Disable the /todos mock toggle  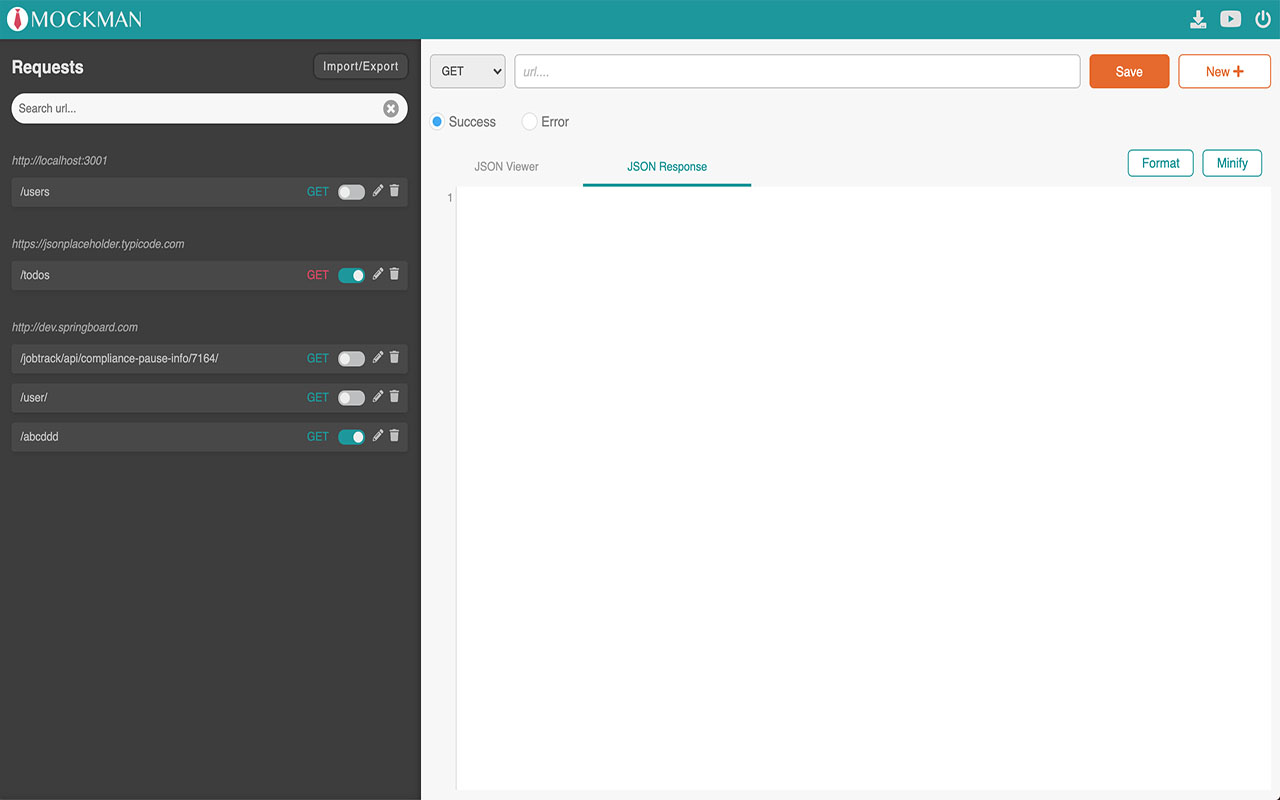pyautogui.click(x=351, y=275)
